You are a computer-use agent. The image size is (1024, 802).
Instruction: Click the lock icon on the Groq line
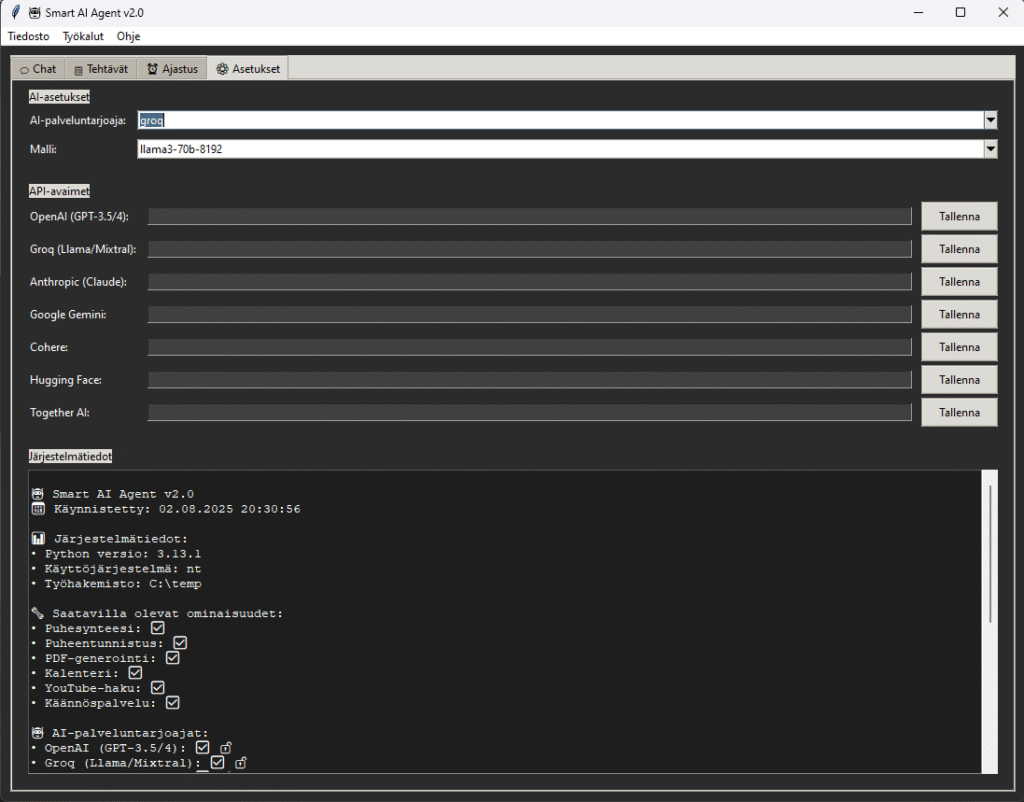click(x=240, y=764)
